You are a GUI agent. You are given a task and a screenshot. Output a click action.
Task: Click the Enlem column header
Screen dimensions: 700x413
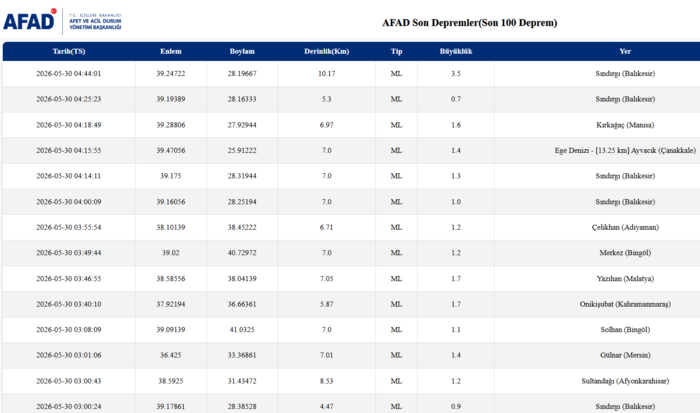point(171,51)
